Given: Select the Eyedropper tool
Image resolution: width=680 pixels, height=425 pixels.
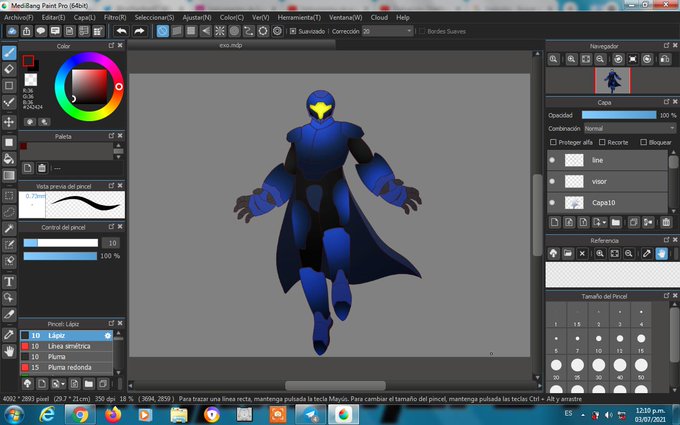Looking at the screenshot, I should (x=9, y=334).
